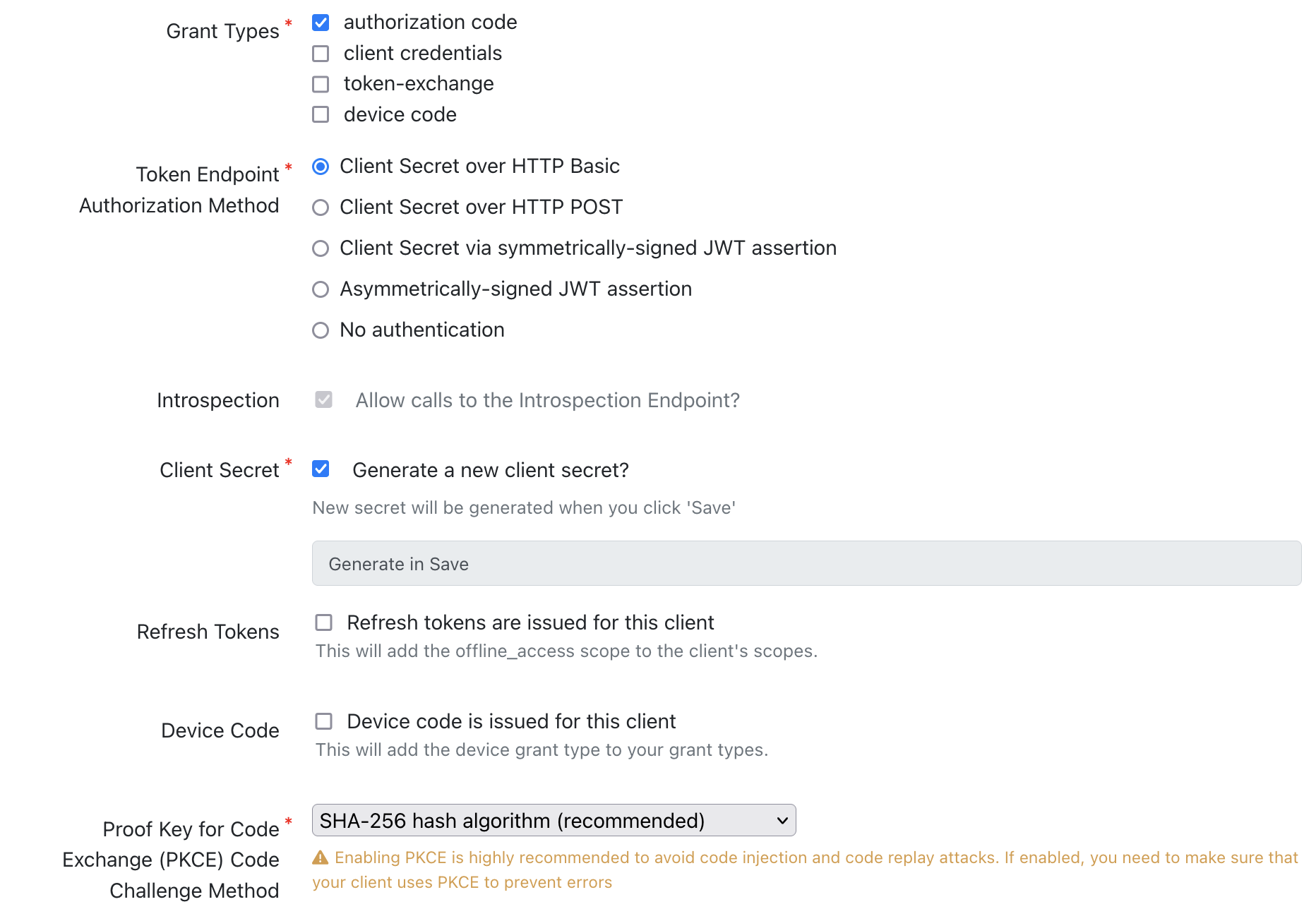Screen dimensions: 1316x909
Task: Uncheck Generate a new client secret
Action: 321,469
